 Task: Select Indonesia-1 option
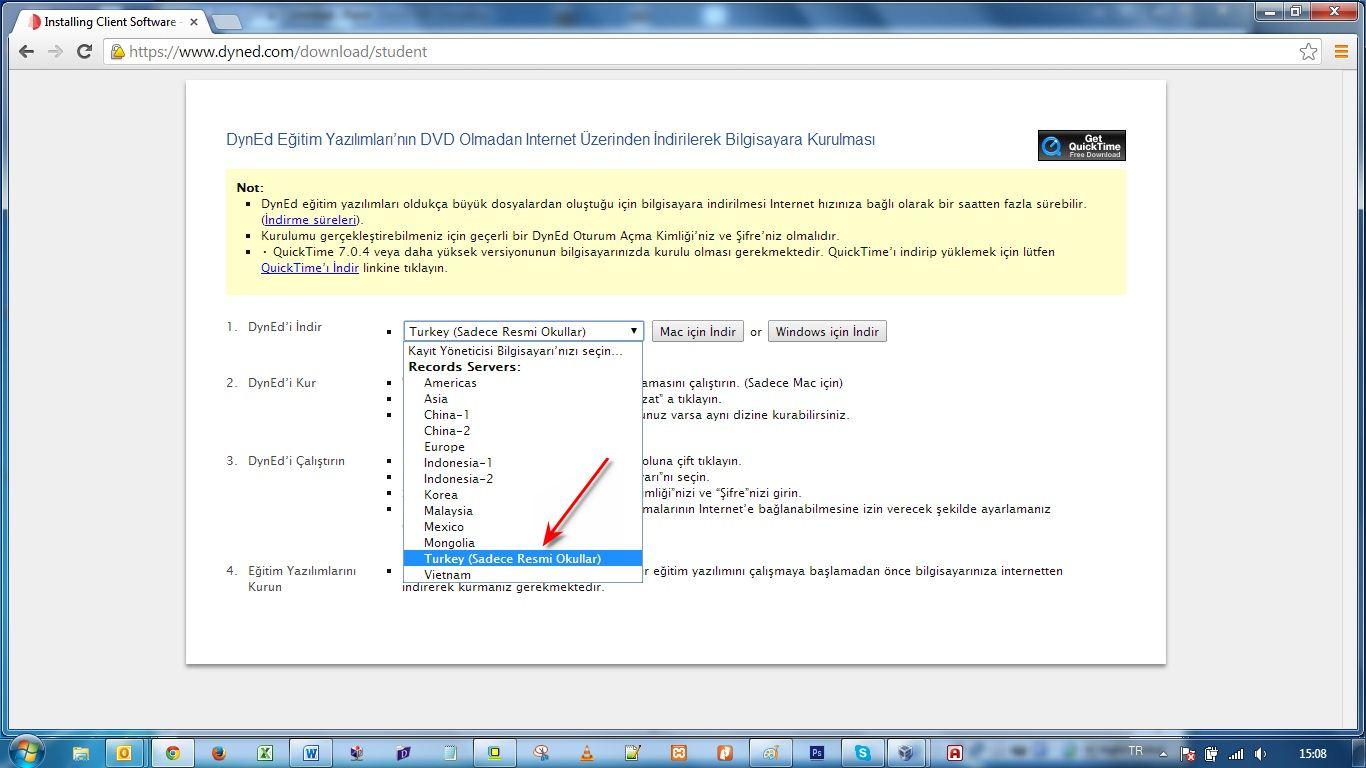pyautogui.click(x=523, y=463)
